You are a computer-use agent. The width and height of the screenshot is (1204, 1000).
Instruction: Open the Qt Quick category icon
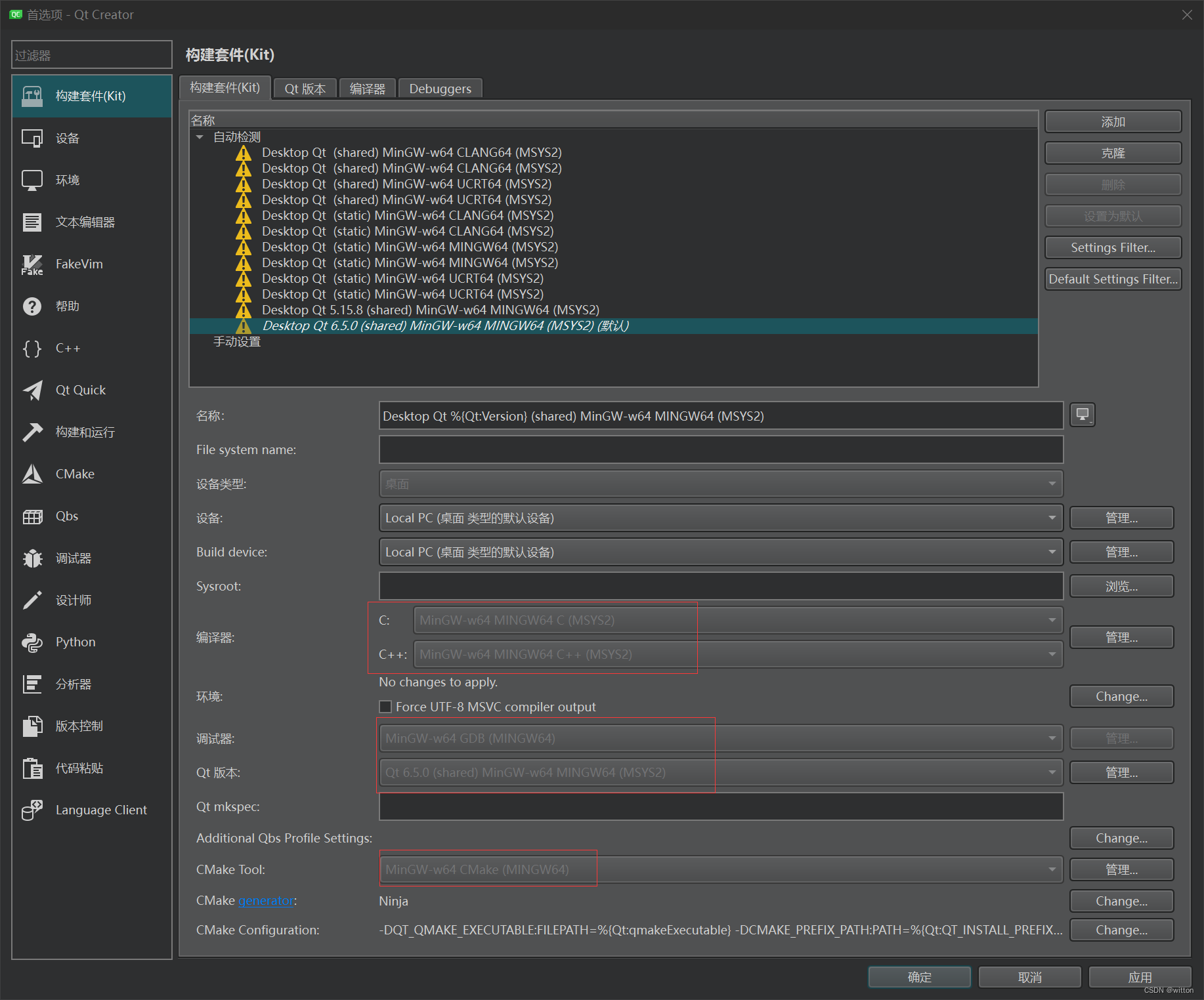(x=32, y=390)
